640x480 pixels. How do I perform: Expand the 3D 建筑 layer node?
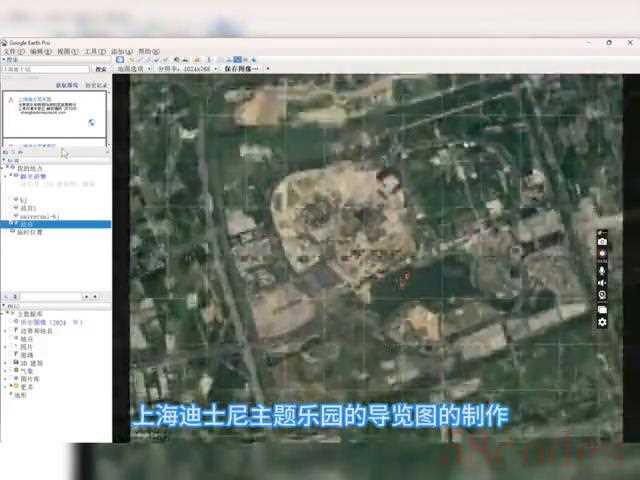pyautogui.click(x=5, y=363)
